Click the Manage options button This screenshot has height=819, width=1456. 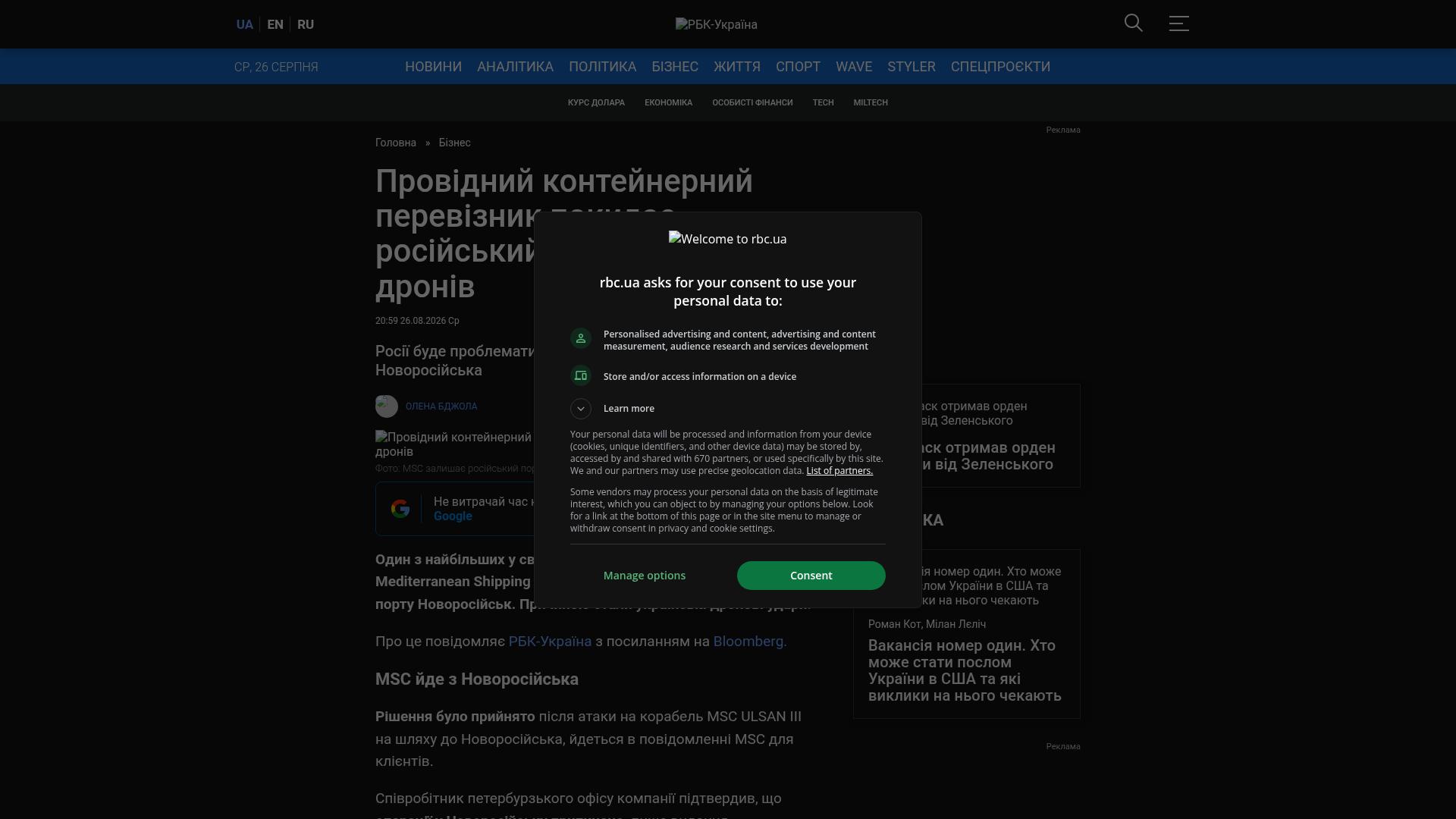point(645,576)
